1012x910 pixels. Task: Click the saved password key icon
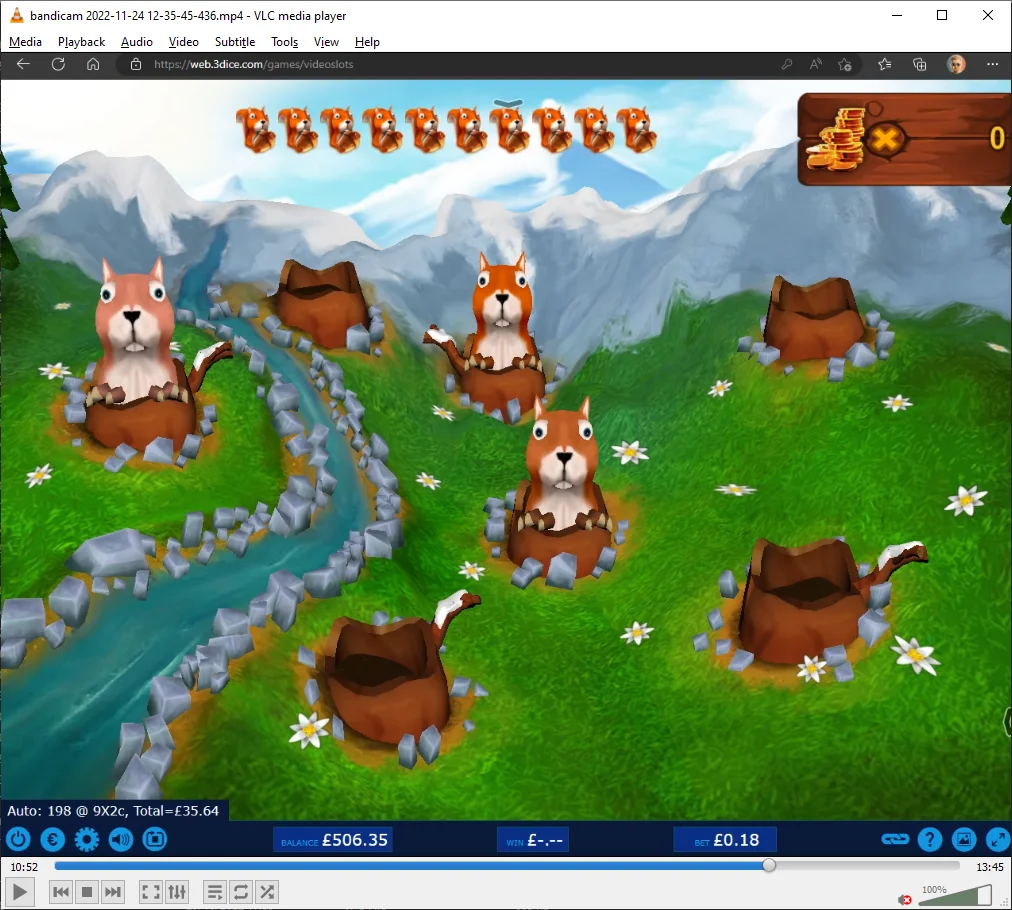[786, 64]
